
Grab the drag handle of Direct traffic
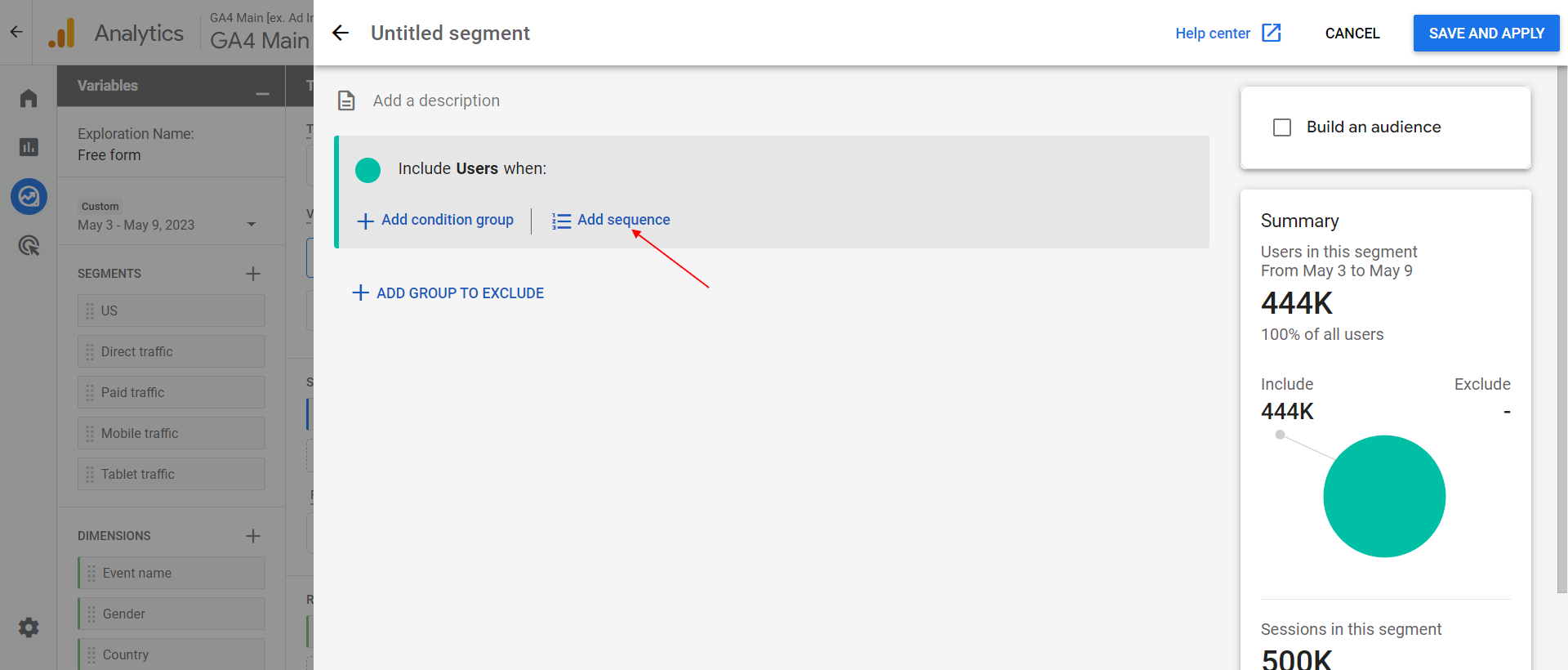point(90,351)
